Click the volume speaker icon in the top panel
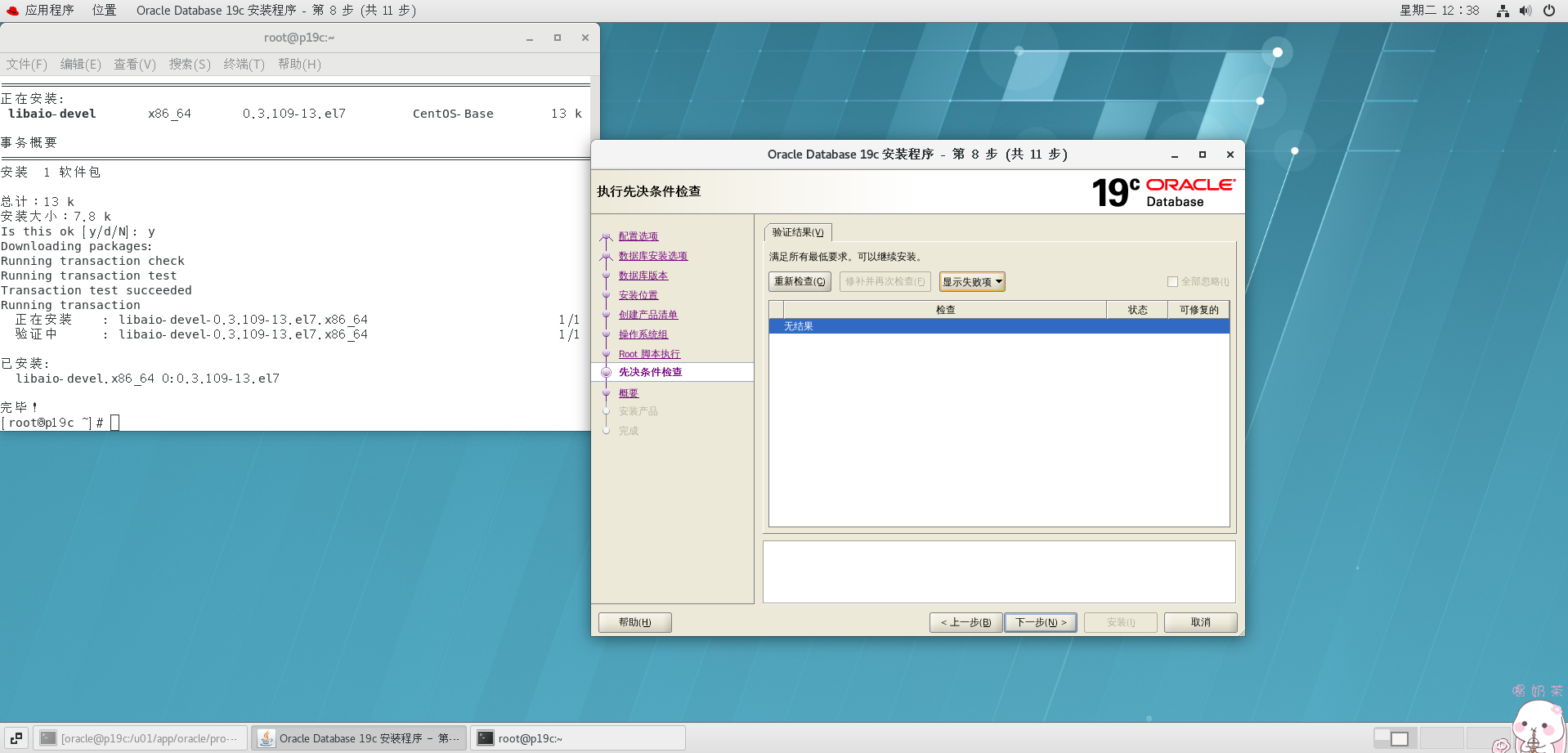The width and height of the screenshot is (1568, 753). click(x=1525, y=11)
